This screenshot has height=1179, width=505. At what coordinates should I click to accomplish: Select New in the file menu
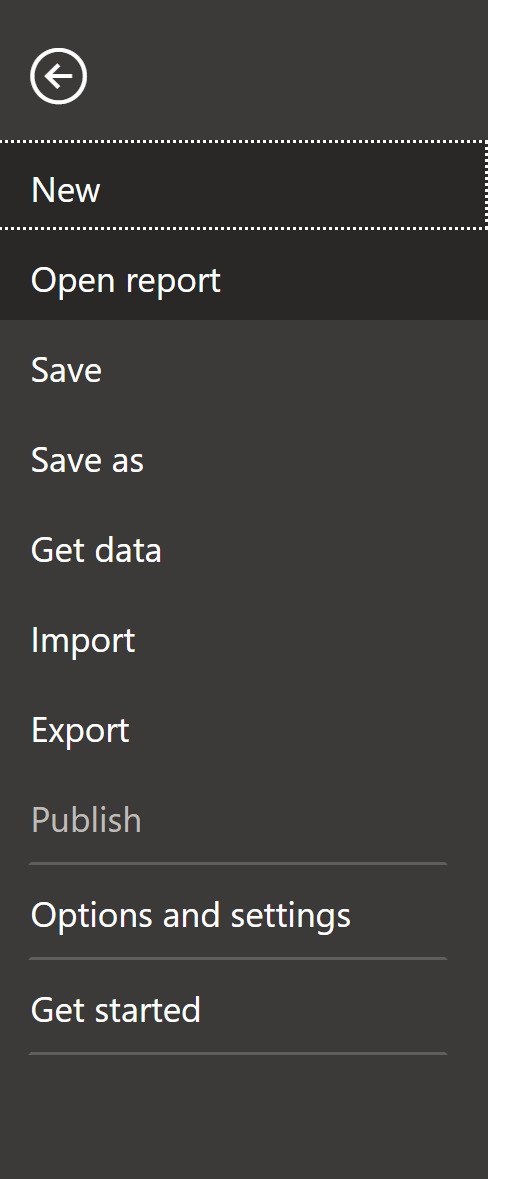243,185
